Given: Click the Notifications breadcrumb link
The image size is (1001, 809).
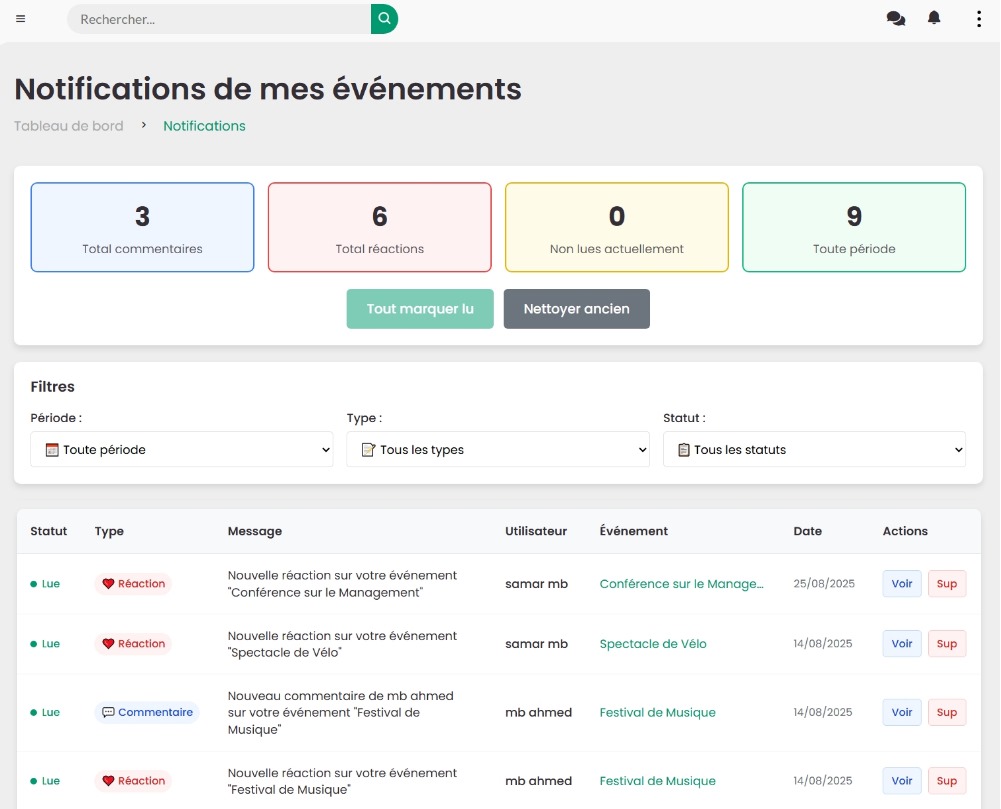Looking at the screenshot, I should (204, 126).
